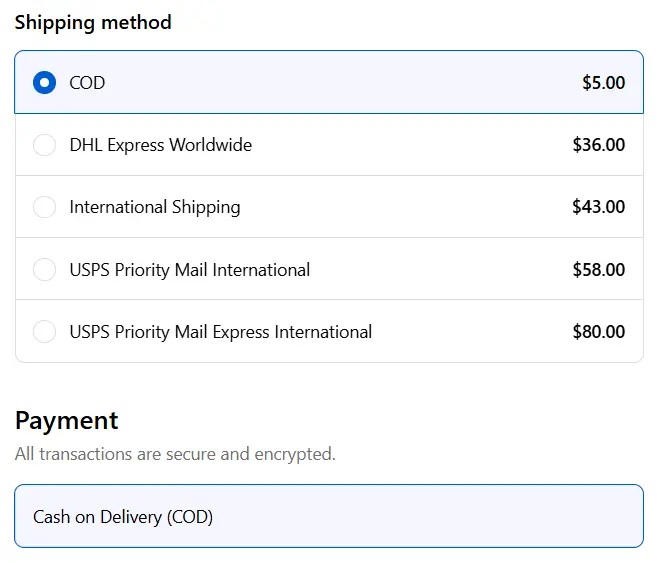The height and width of the screenshot is (563, 657).
Task: Click the empty middle of the DHL Express row
Action: tap(410, 145)
